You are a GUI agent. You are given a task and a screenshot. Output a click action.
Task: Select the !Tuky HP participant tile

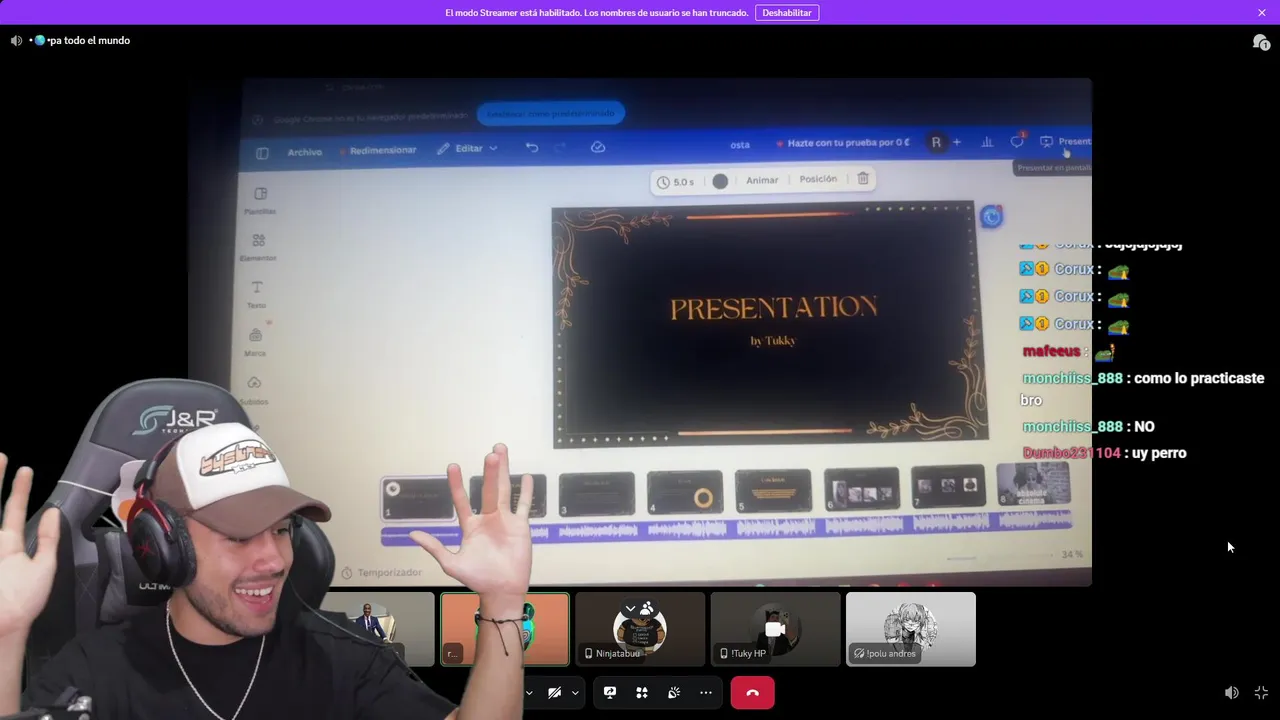(x=775, y=629)
